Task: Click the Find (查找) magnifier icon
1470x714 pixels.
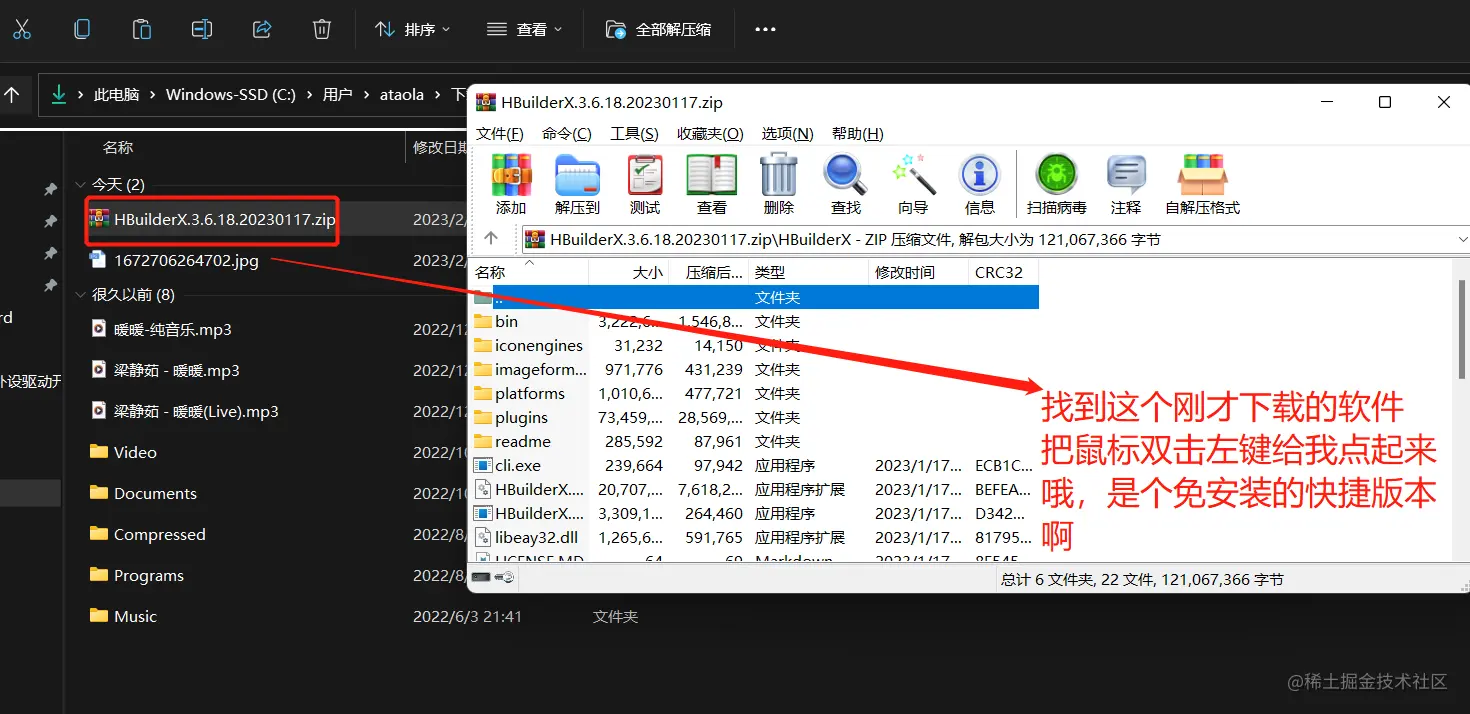Action: (846, 184)
